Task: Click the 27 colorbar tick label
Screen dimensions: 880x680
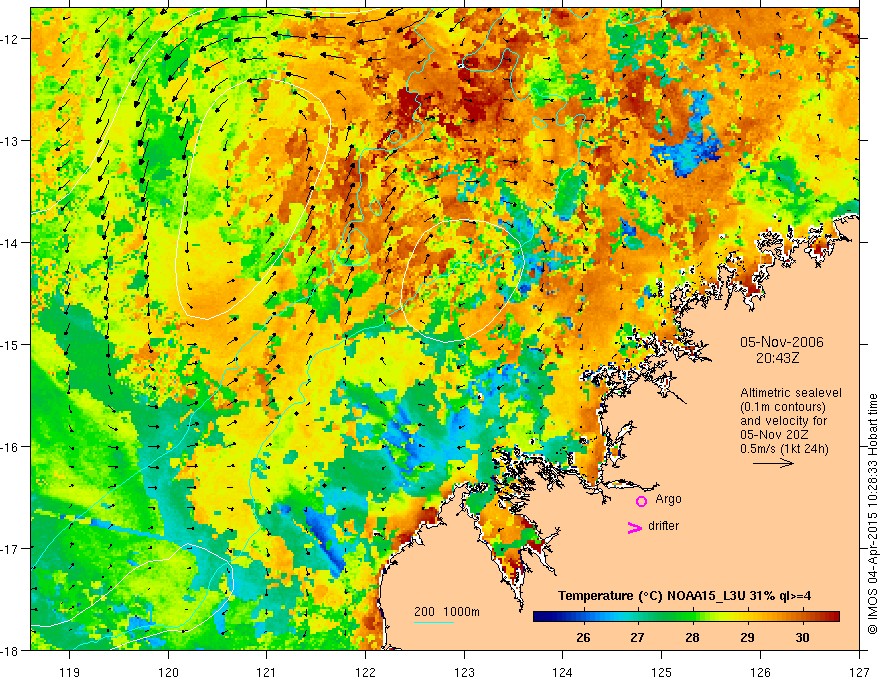Action: pos(637,637)
